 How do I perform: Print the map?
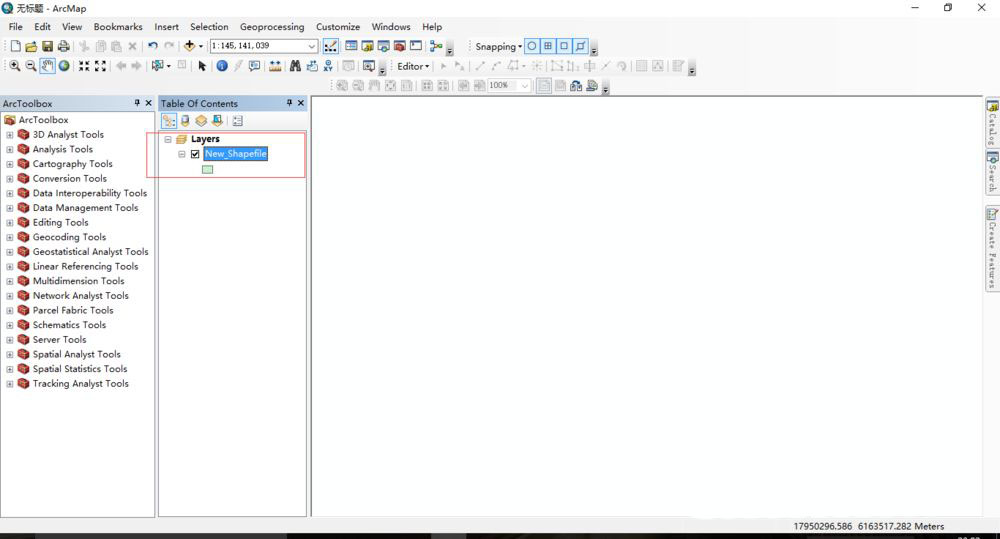point(63,46)
